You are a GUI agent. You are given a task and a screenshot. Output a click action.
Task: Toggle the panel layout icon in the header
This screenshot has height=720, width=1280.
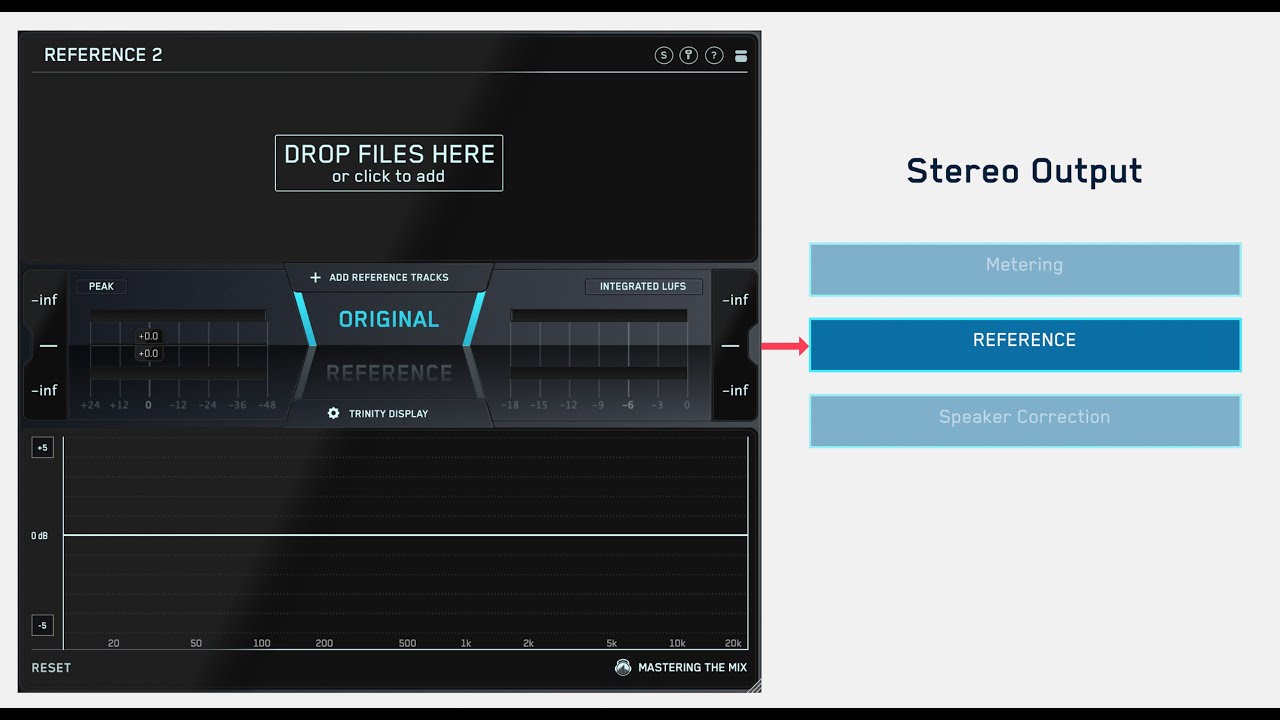[741, 56]
